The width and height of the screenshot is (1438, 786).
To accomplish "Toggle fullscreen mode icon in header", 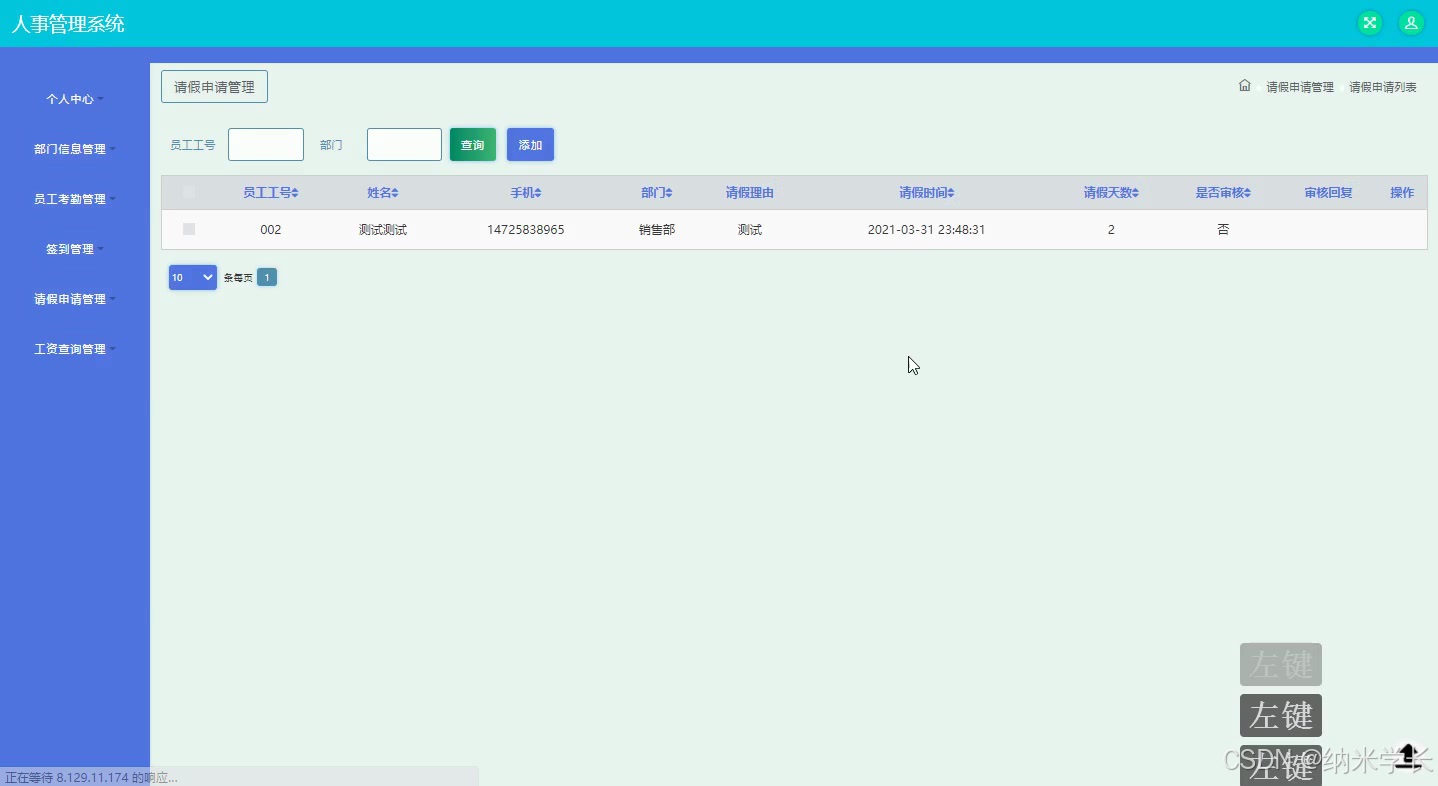I will click(1370, 23).
